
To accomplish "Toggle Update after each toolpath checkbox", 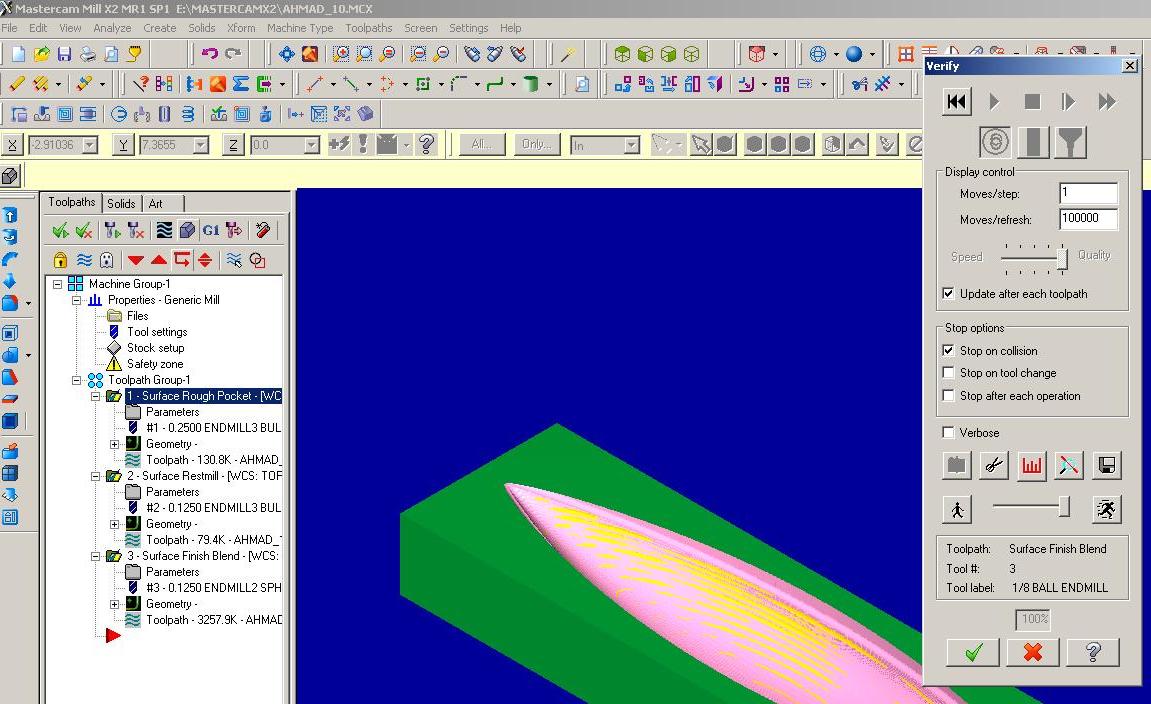I will coord(948,293).
